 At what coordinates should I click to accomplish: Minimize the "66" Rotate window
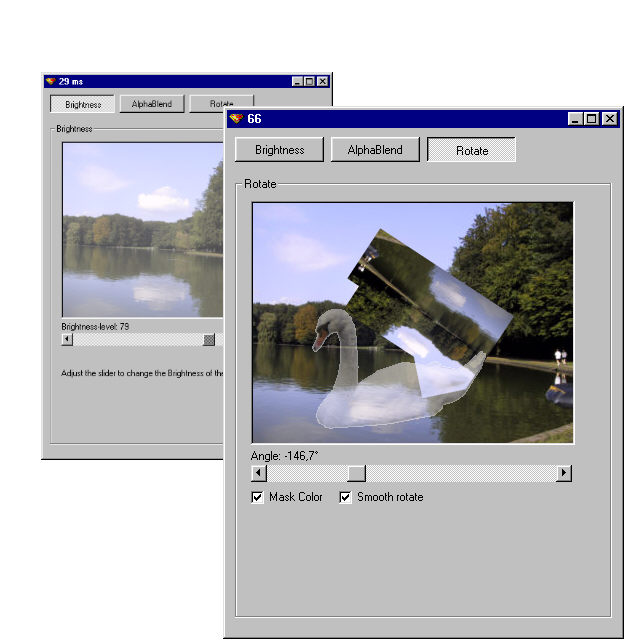(x=575, y=119)
